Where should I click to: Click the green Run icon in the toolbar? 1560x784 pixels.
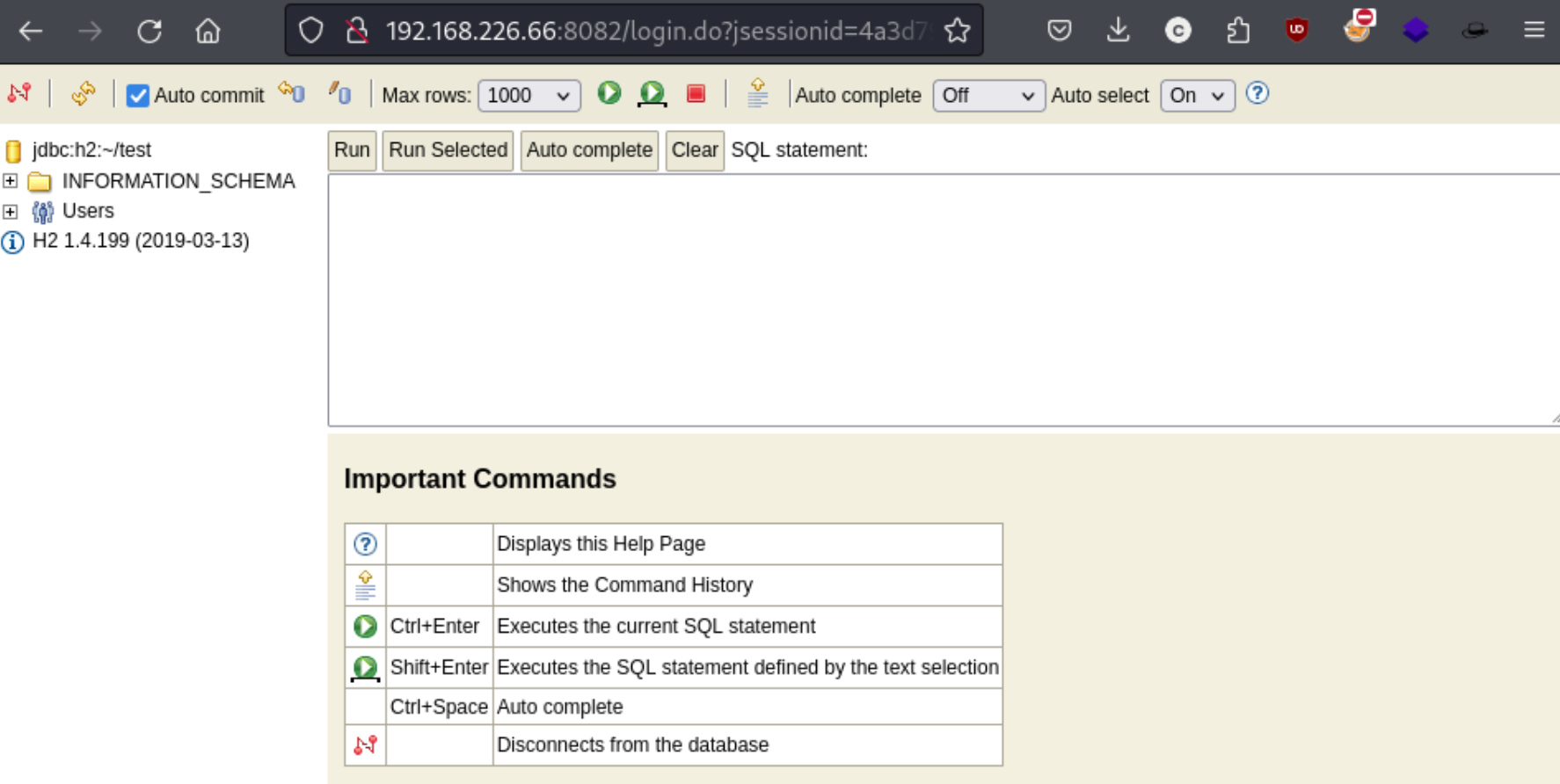[x=609, y=92]
